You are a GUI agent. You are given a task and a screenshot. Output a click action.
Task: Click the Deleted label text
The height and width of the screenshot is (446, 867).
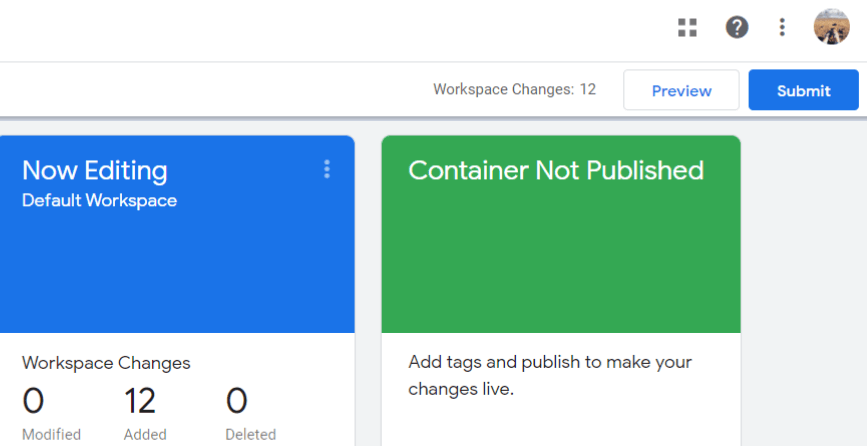point(251,435)
